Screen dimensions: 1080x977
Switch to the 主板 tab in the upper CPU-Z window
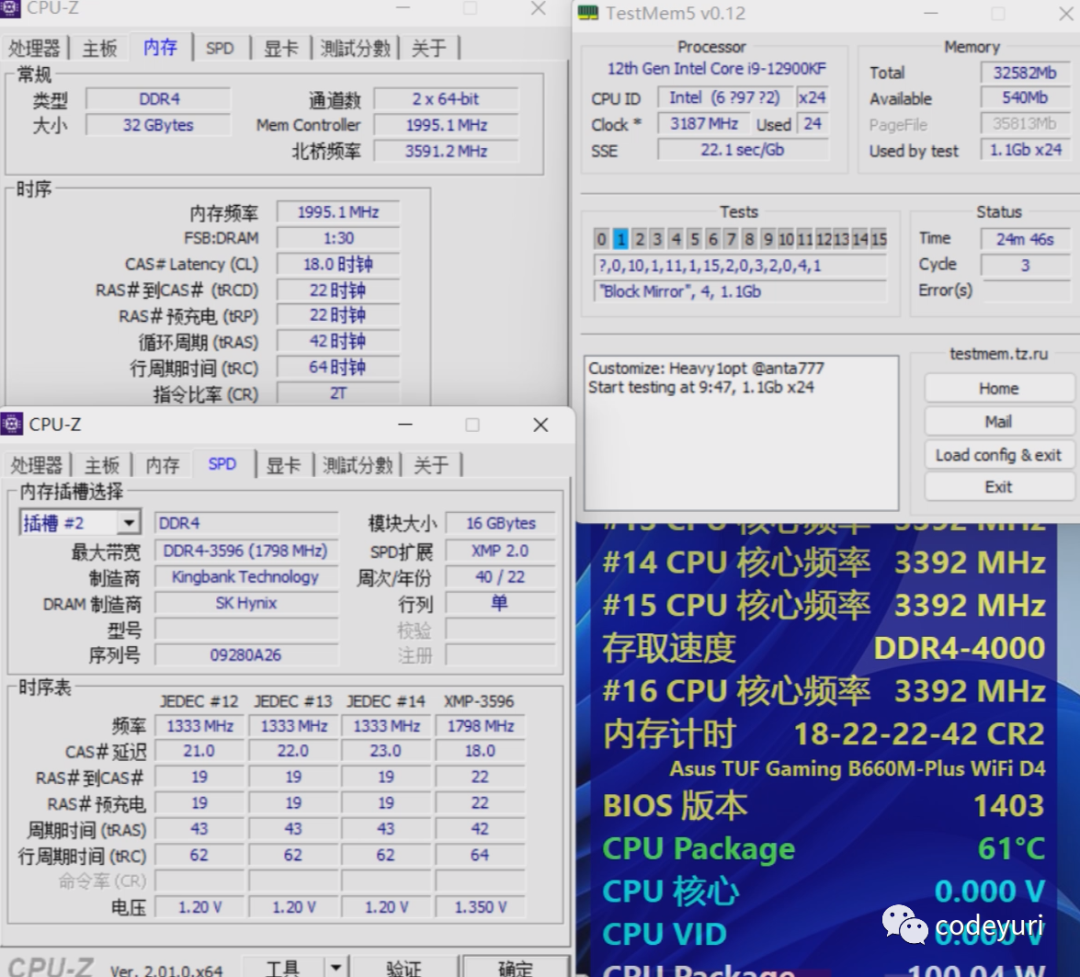100,48
